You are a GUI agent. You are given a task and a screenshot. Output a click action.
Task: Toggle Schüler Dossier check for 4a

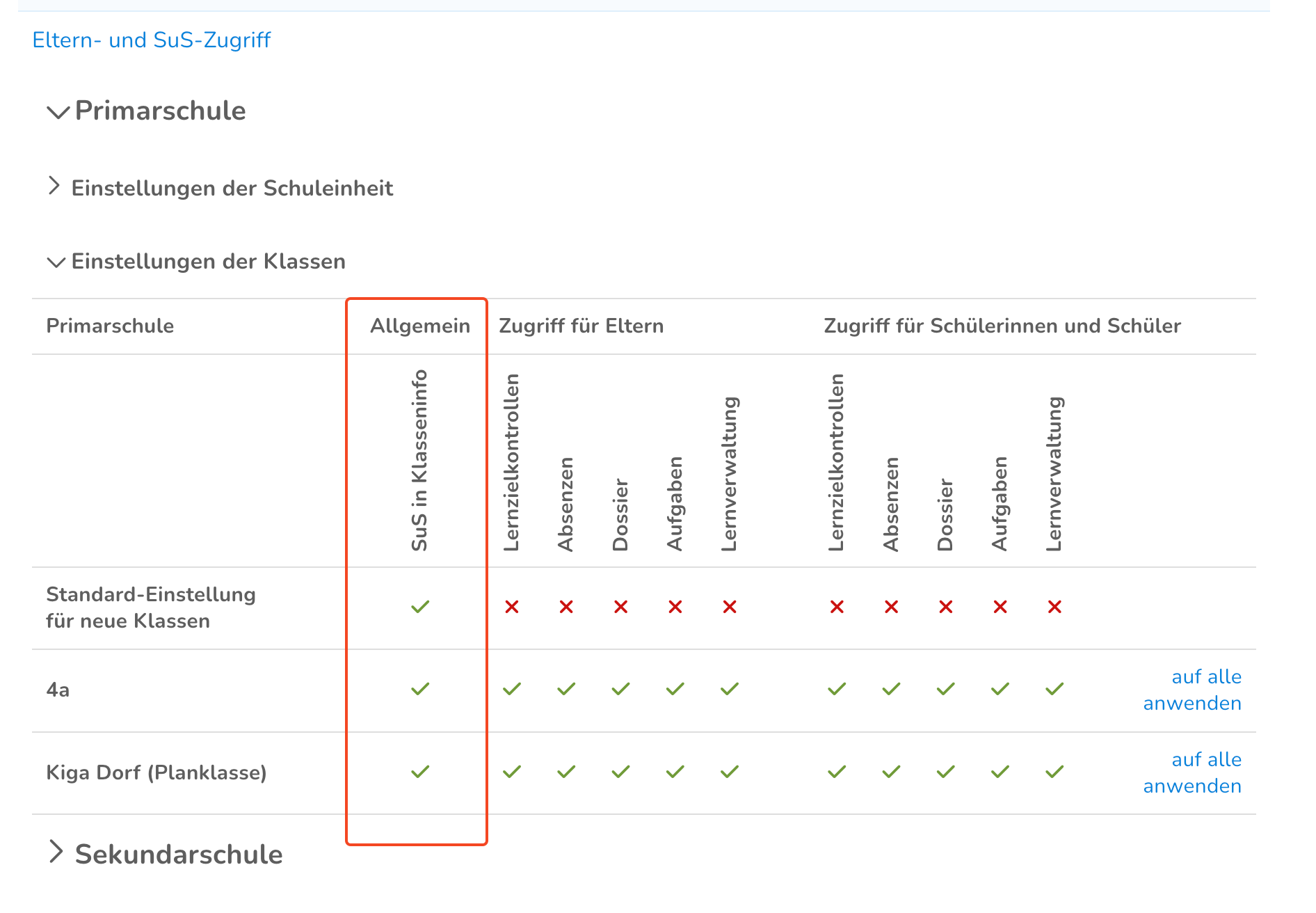(x=946, y=689)
